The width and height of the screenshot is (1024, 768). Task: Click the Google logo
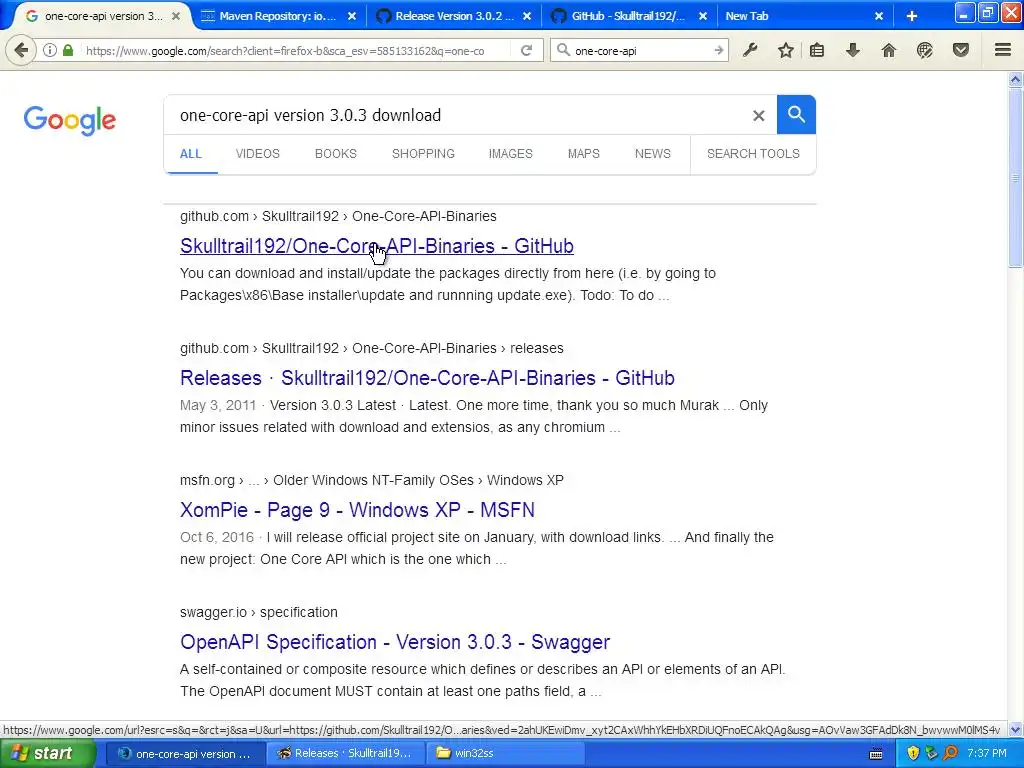tap(70, 120)
